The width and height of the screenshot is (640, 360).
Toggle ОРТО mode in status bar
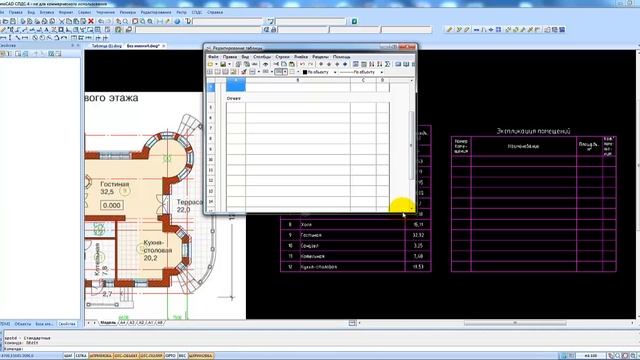[x=171, y=356]
